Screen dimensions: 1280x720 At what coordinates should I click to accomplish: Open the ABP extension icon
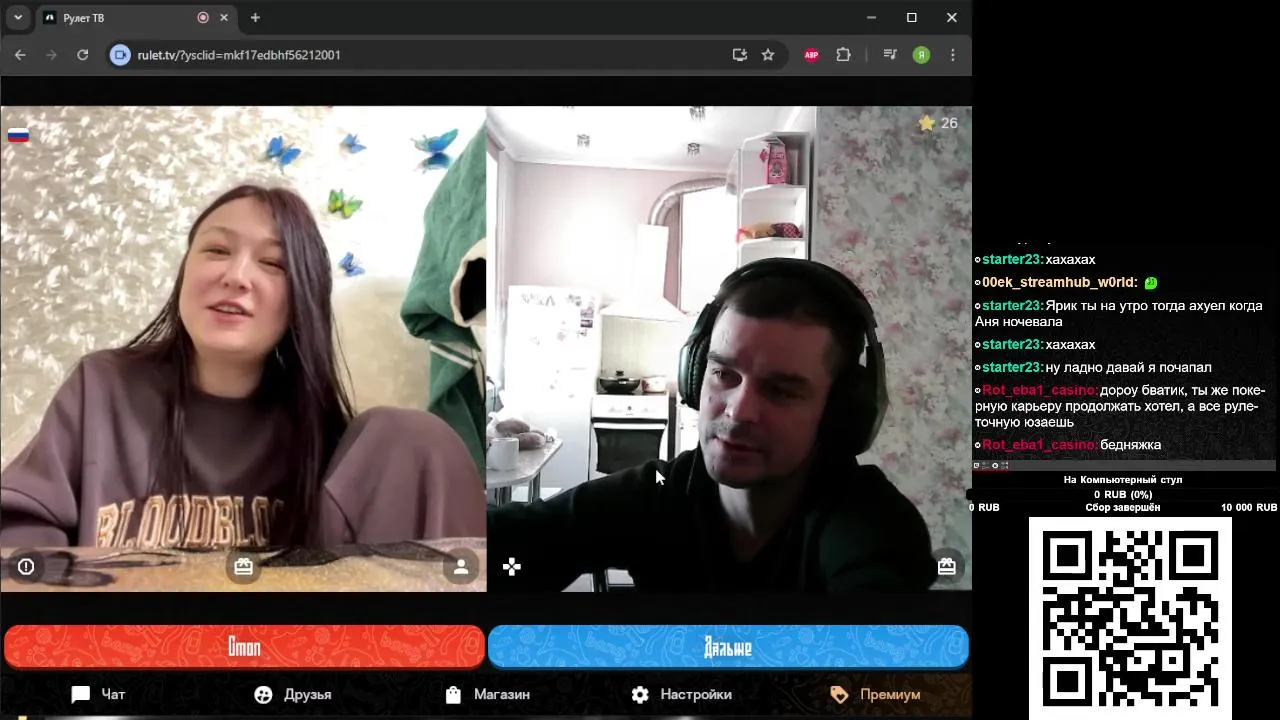812,55
